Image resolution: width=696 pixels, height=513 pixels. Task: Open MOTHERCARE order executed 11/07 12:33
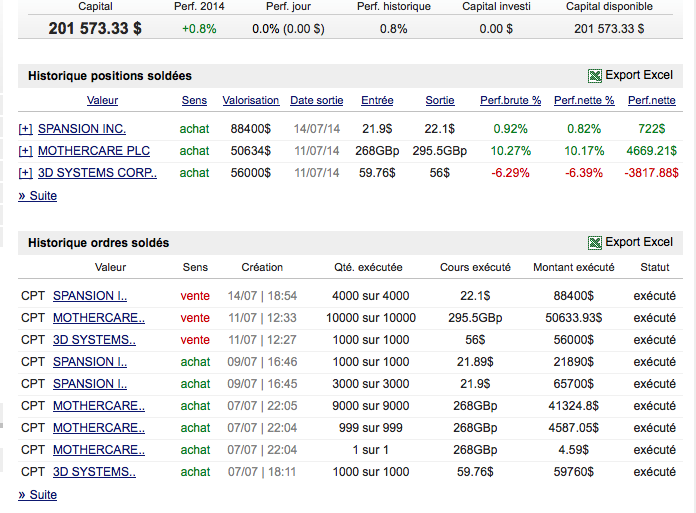click(99, 318)
